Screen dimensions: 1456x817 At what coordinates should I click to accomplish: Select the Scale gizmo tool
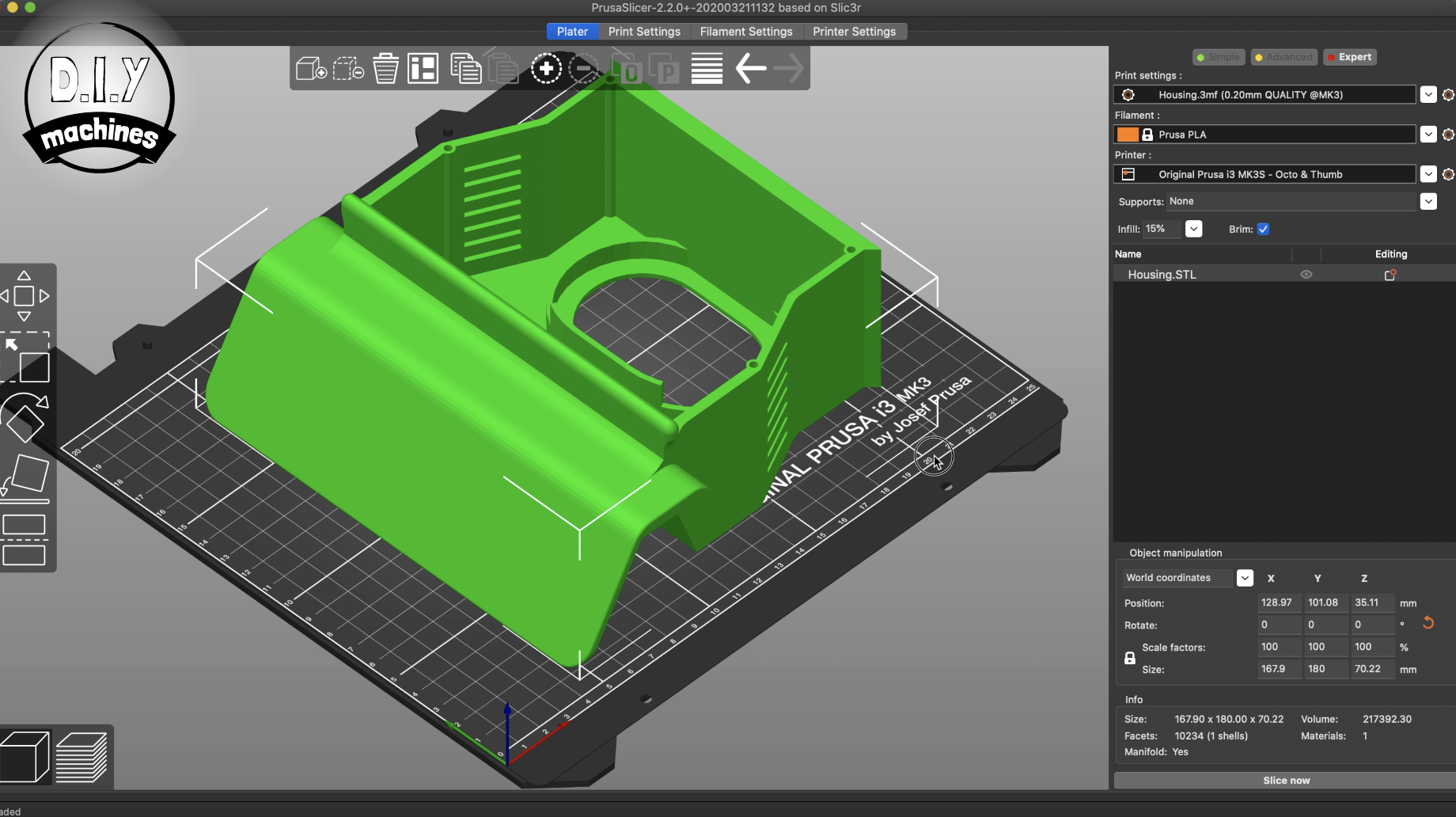tap(26, 358)
